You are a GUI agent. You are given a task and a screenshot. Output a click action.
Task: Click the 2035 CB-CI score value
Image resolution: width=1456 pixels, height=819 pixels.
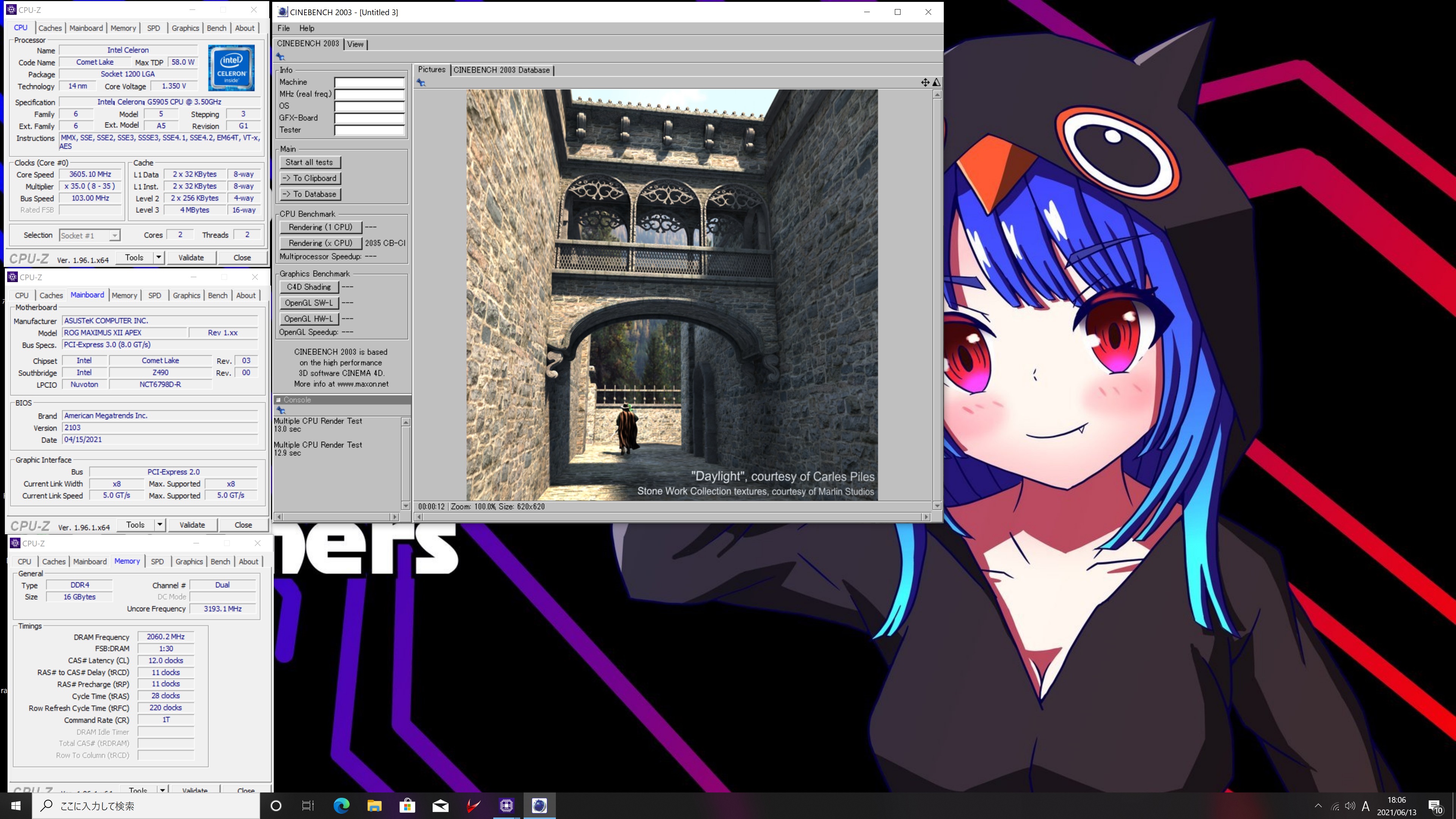385,243
